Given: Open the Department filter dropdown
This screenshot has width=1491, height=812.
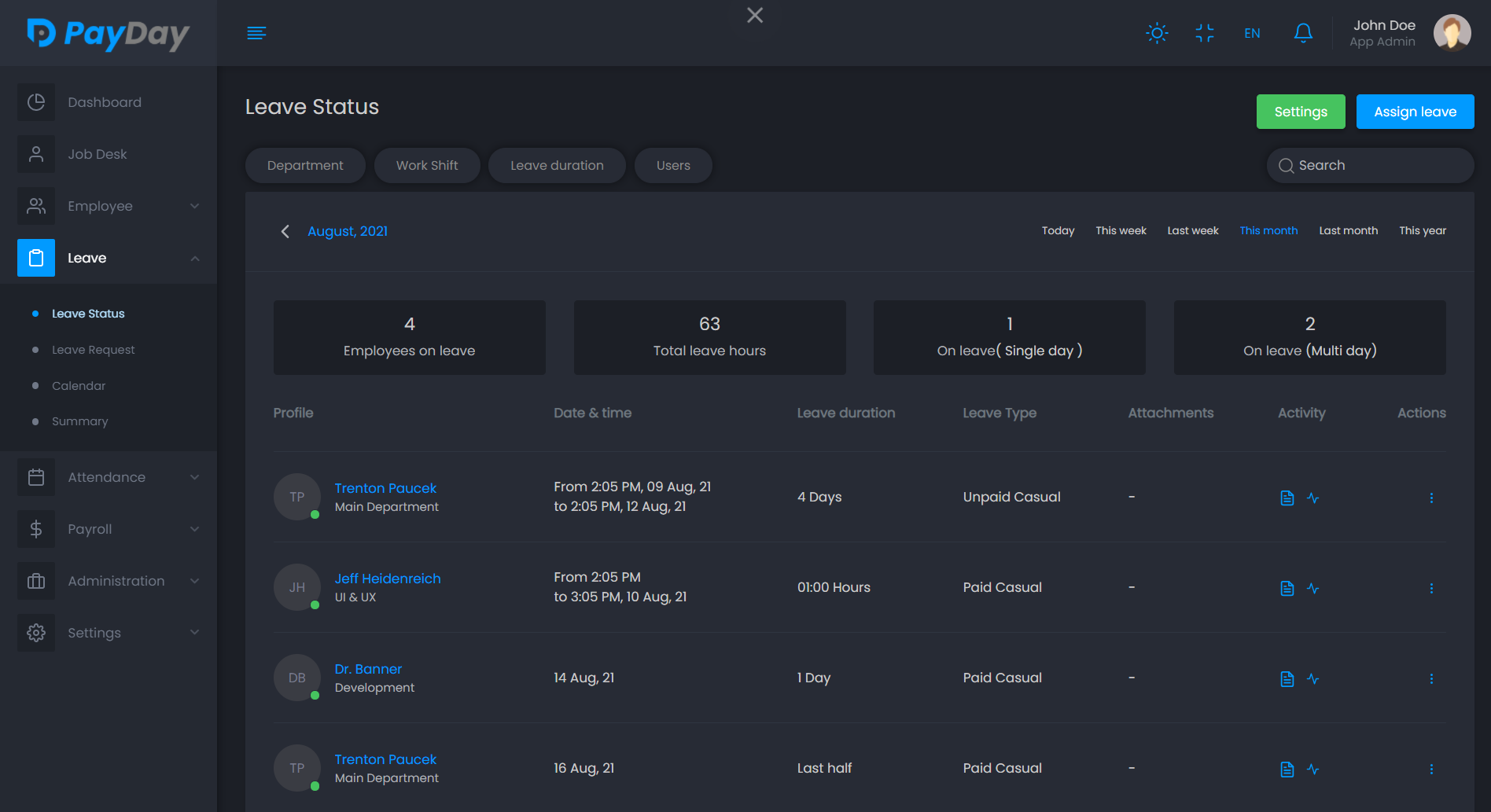Looking at the screenshot, I should pyautogui.click(x=305, y=165).
